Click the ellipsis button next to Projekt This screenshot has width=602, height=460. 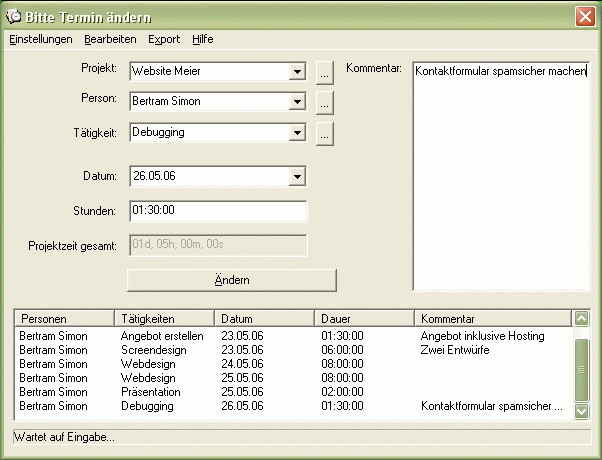pyautogui.click(x=324, y=72)
